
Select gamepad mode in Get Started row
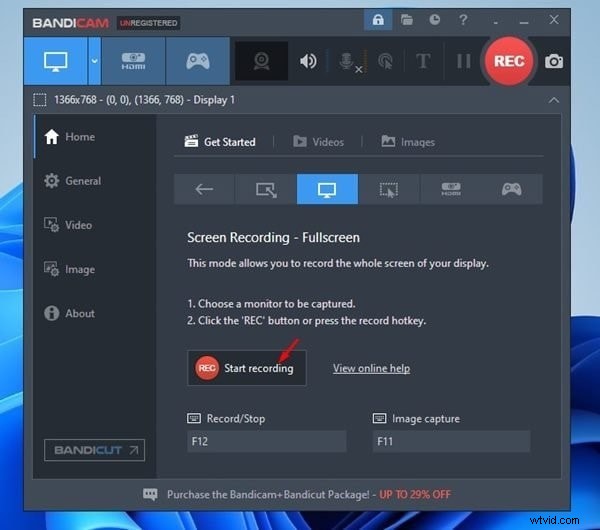pyautogui.click(x=512, y=189)
